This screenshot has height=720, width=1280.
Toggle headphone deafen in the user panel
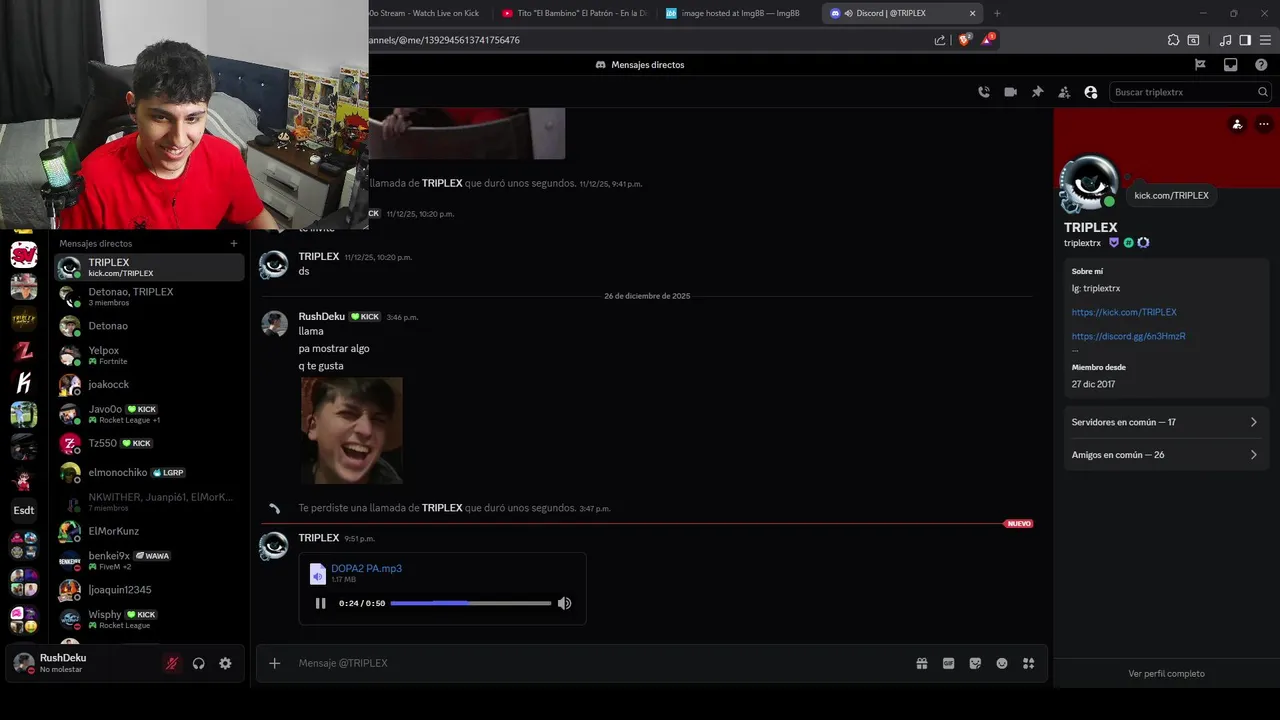coord(199,663)
